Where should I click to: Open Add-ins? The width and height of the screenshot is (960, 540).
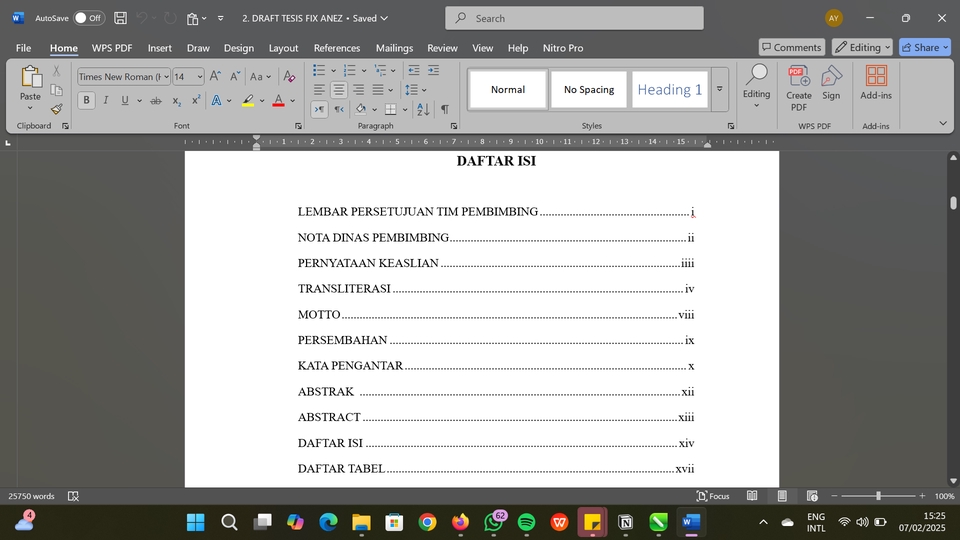pos(876,83)
